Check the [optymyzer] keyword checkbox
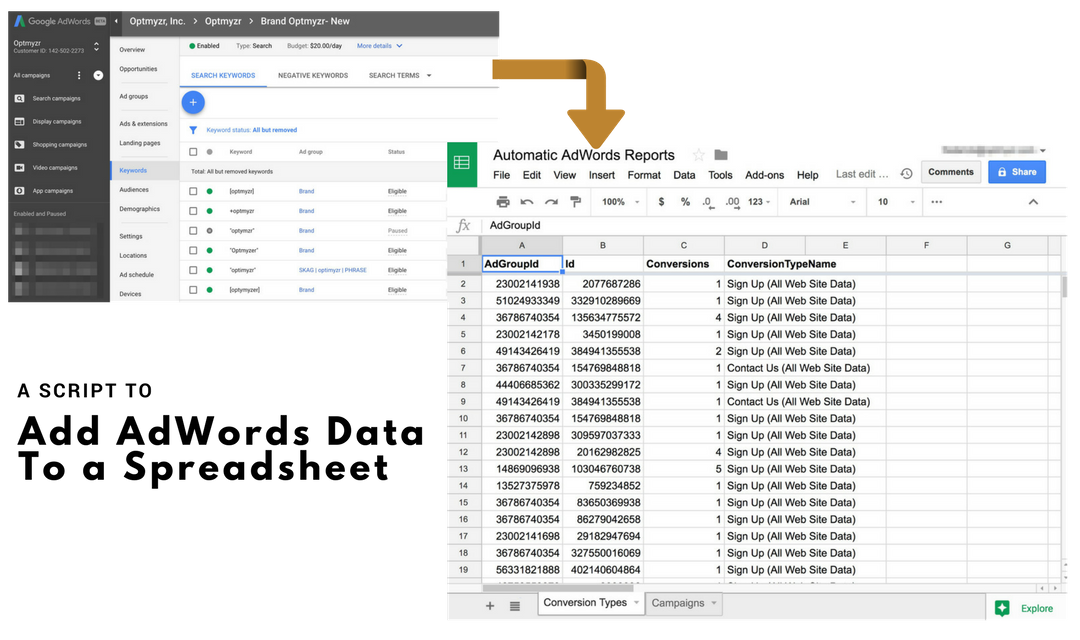The height and width of the screenshot is (640, 1080). [x=193, y=290]
